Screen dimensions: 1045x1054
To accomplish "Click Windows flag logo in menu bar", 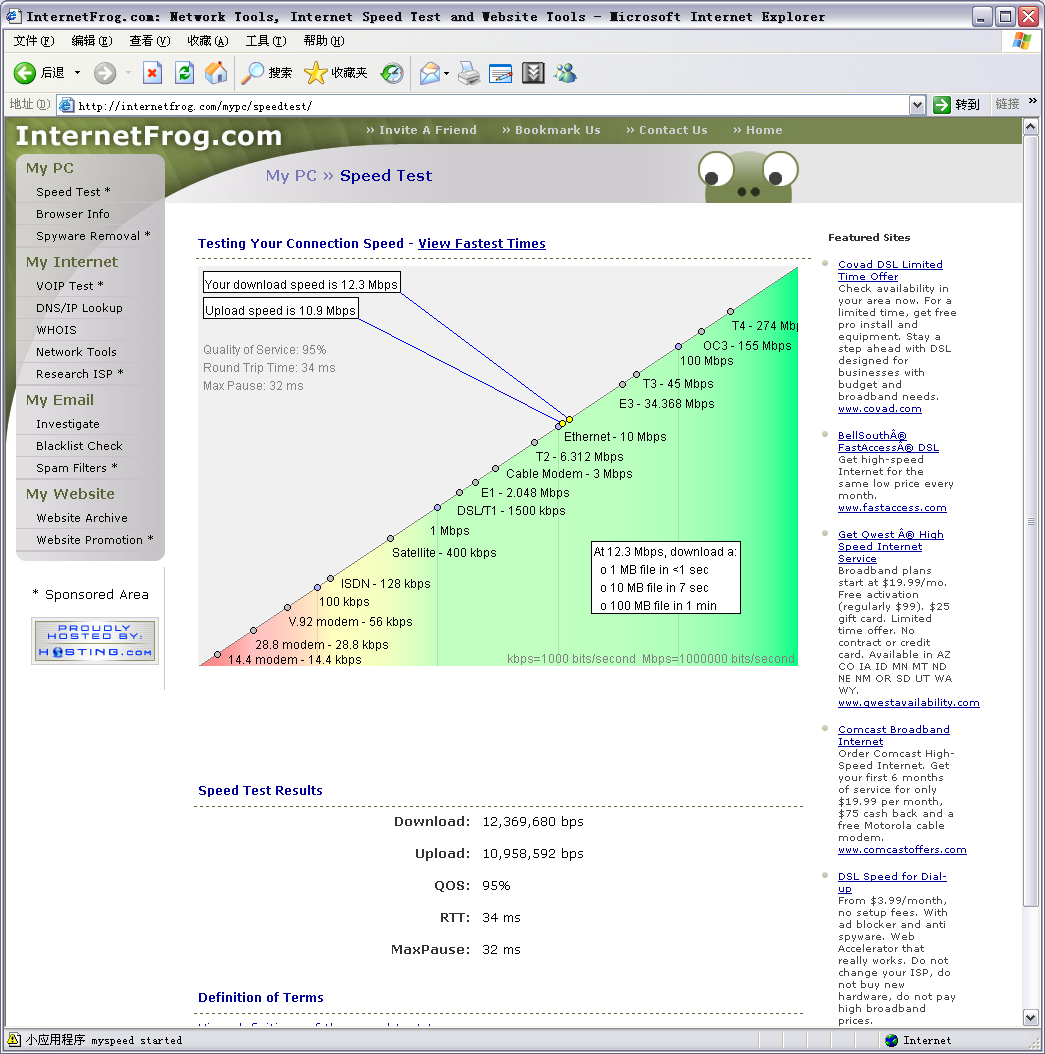I will pos(1021,41).
